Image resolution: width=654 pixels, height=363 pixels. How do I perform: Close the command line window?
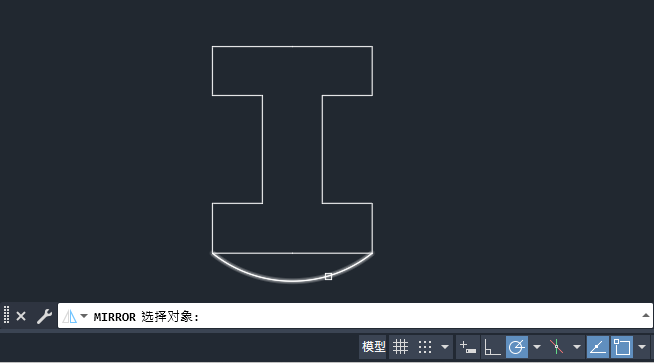click(21, 316)
